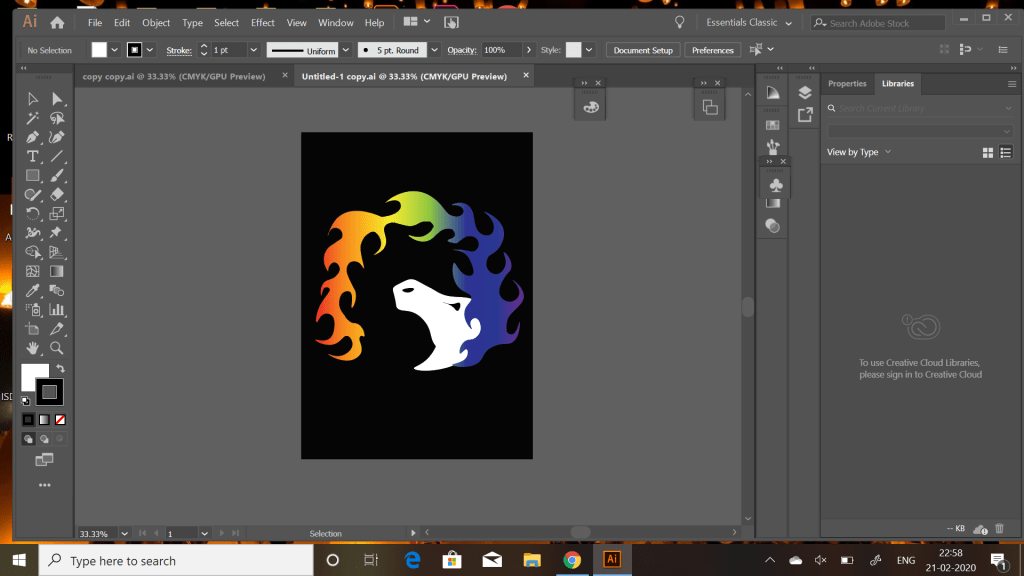Switch library to grid view
Image resolution: width=1024 pixels, height=576 pixels.
988,152
